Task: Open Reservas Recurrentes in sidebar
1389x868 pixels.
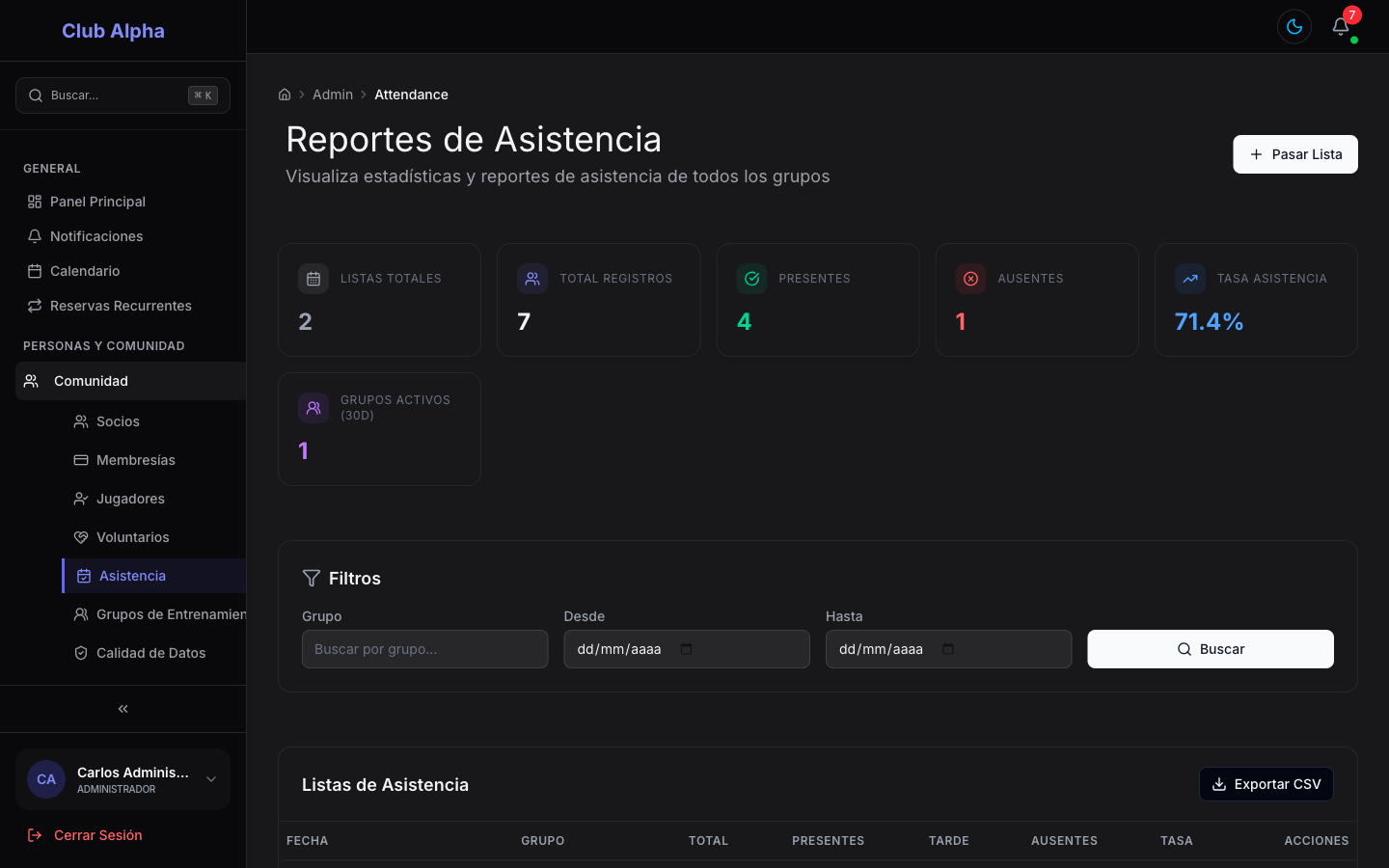Action: click(123, 306)
